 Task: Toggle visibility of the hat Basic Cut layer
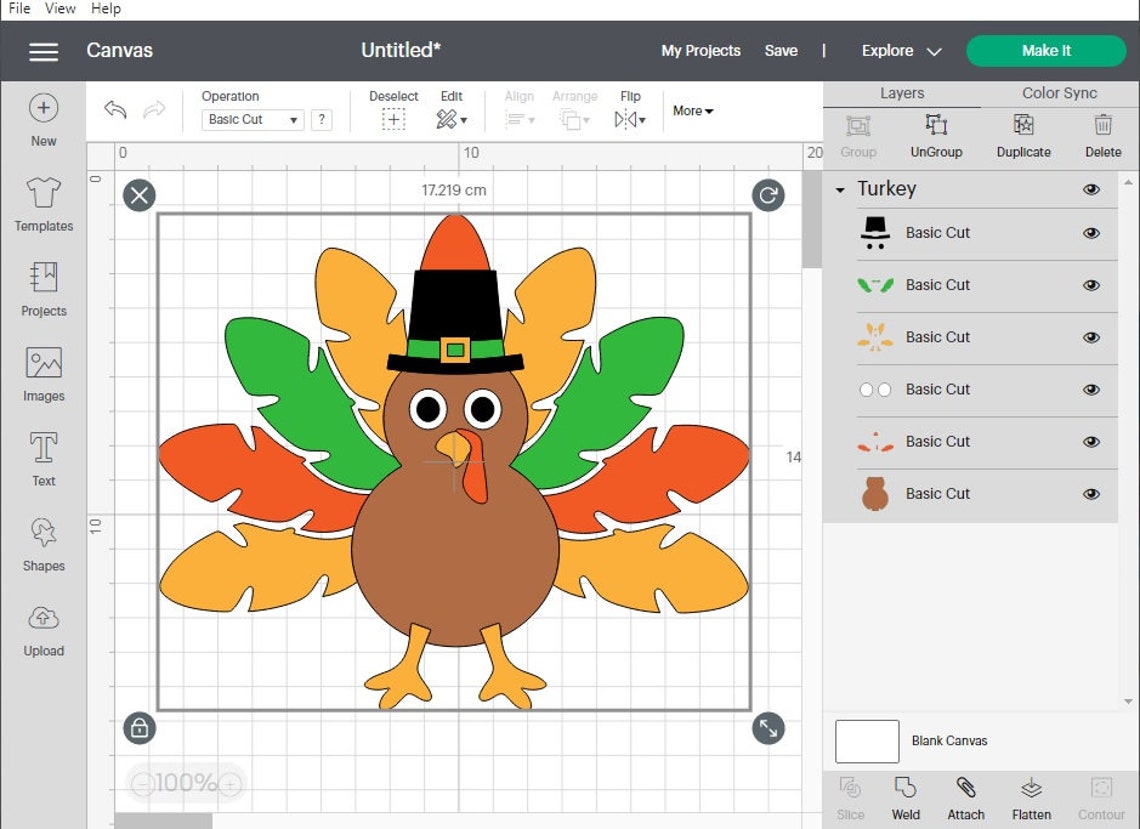pos(1091,233)
